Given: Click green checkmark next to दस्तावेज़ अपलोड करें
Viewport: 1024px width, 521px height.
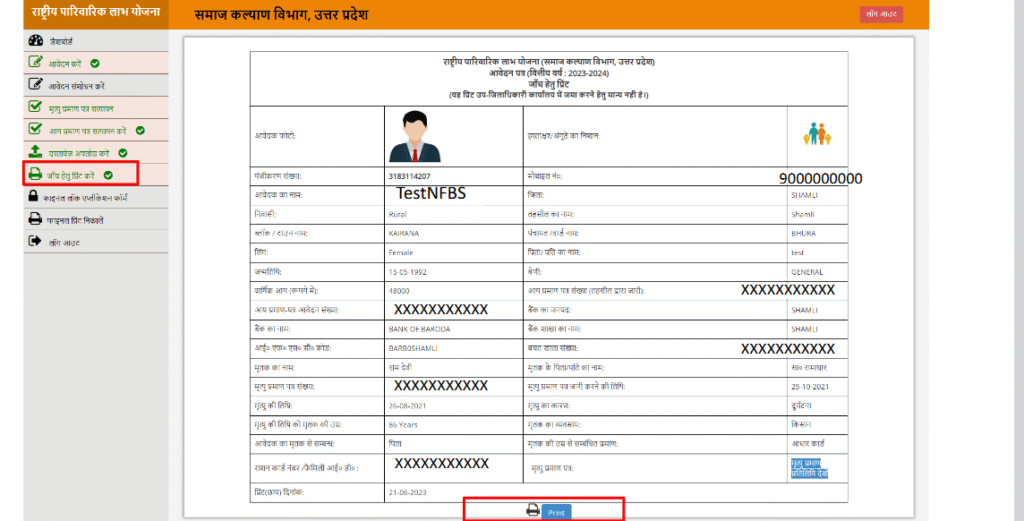Looking at the screenshot, I should 122,153.
